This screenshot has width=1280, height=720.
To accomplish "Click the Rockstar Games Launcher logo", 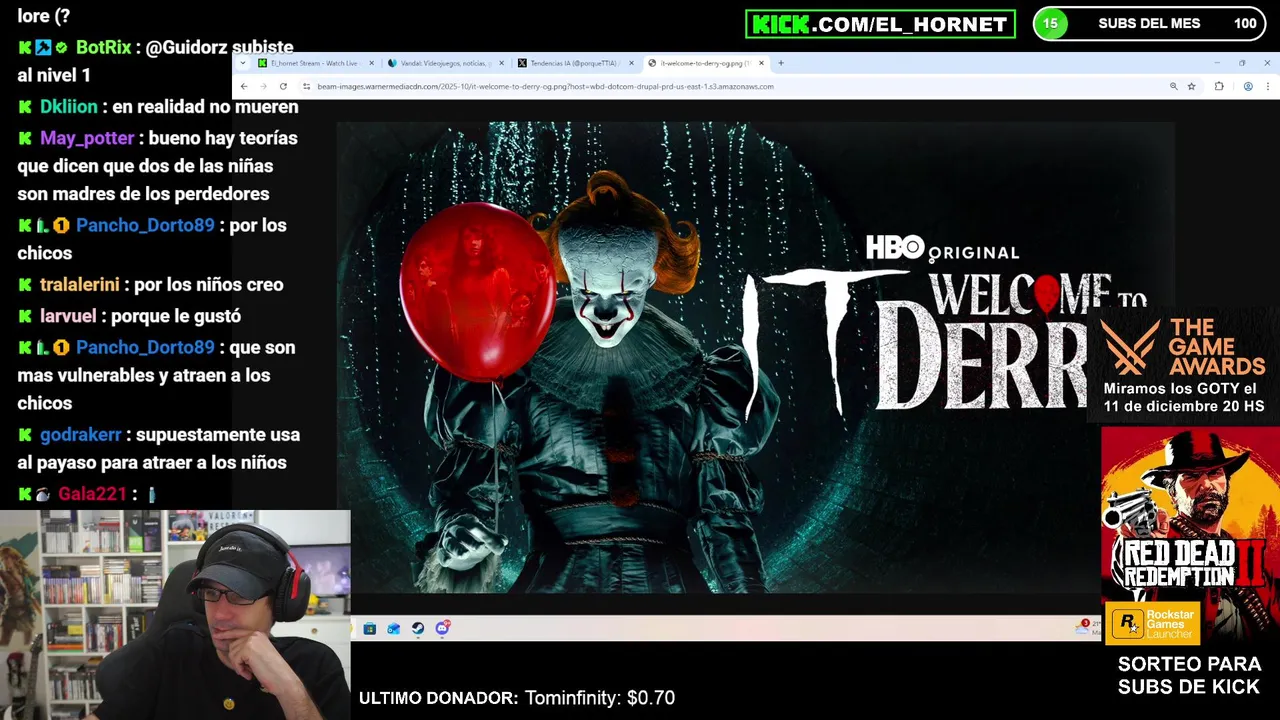I will coord(1154,623).
